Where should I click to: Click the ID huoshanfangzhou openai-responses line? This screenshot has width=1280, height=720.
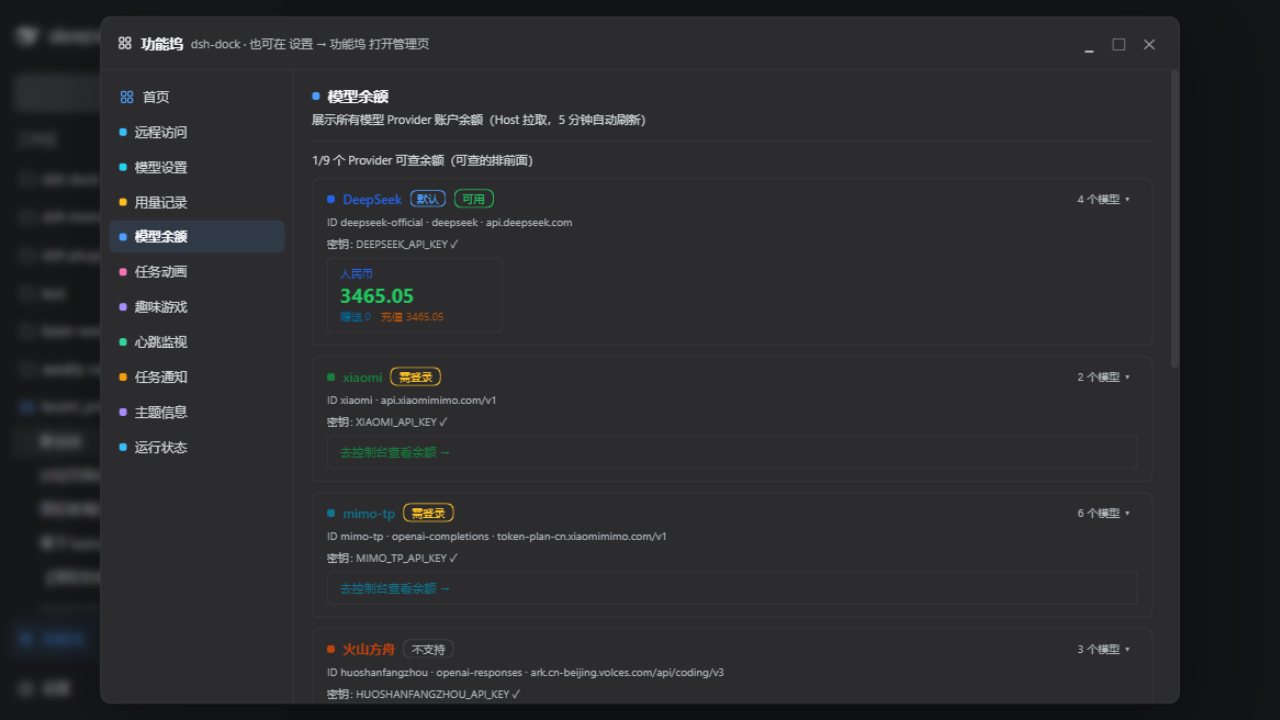pyautogui.click(x=525, y=672)
